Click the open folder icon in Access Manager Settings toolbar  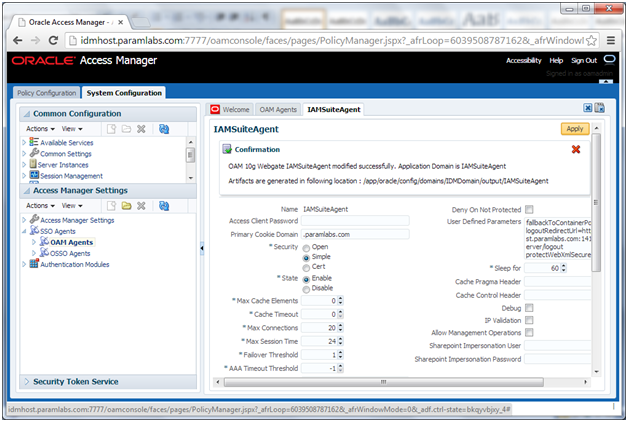[126, 206]
